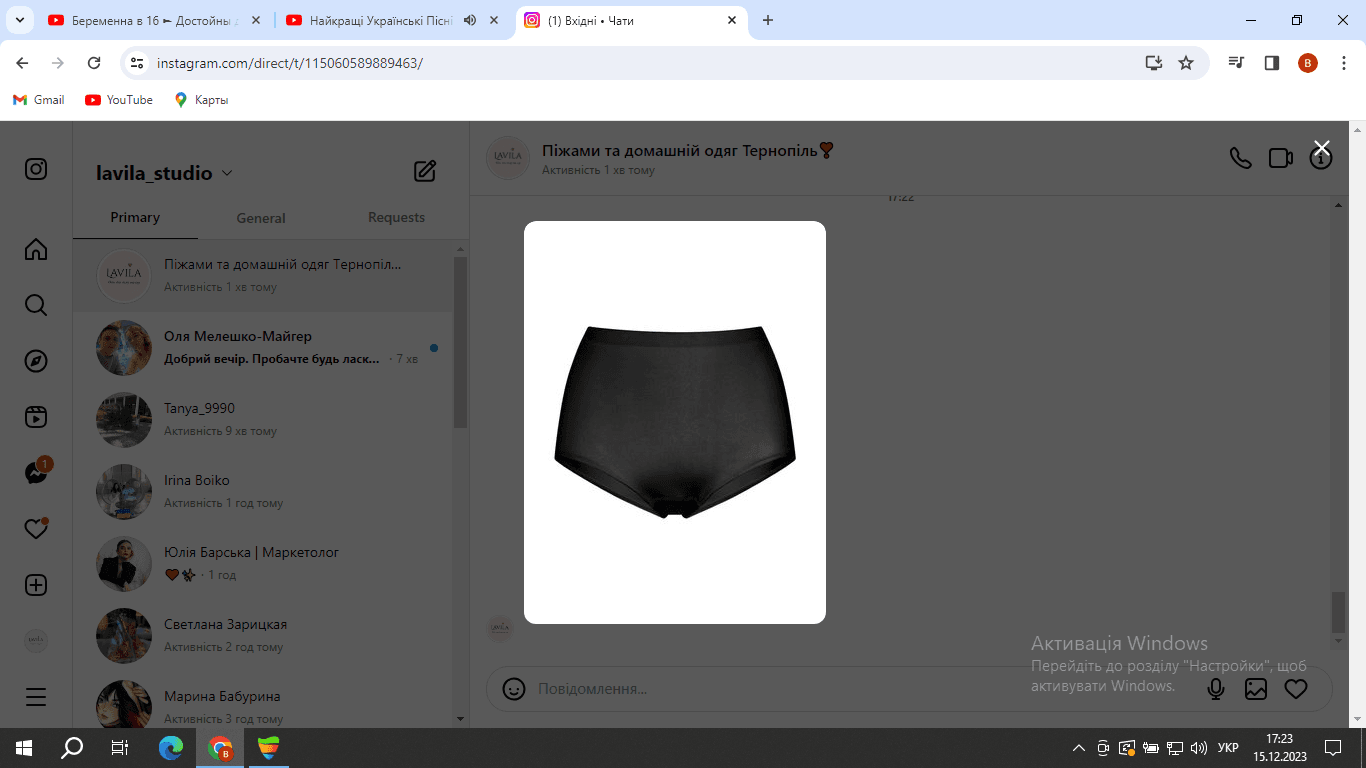Start a video call in chat
Screen dimensions: 1366x768
click(1281, 158)
